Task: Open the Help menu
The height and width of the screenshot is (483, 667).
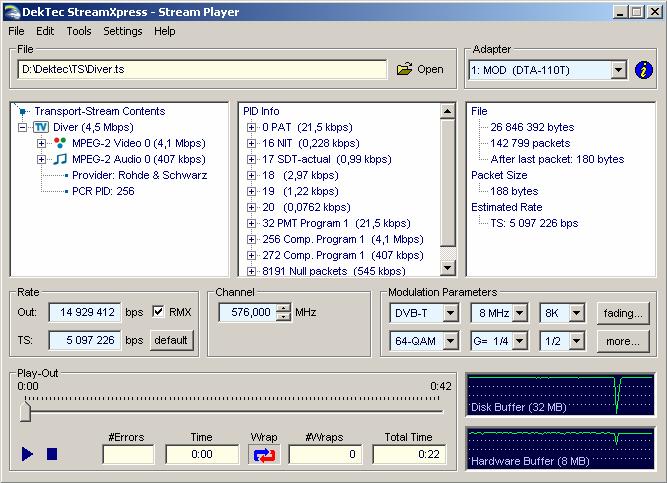Action: [x=164, y=31]
